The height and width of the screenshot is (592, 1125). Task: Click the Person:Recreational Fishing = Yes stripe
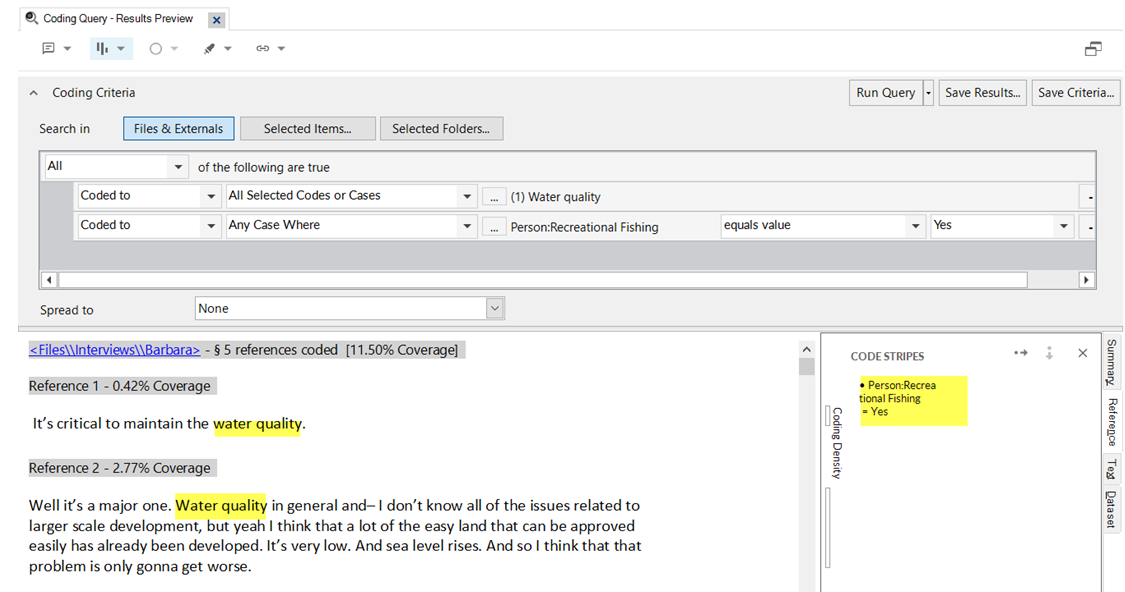tap(913, 400)
